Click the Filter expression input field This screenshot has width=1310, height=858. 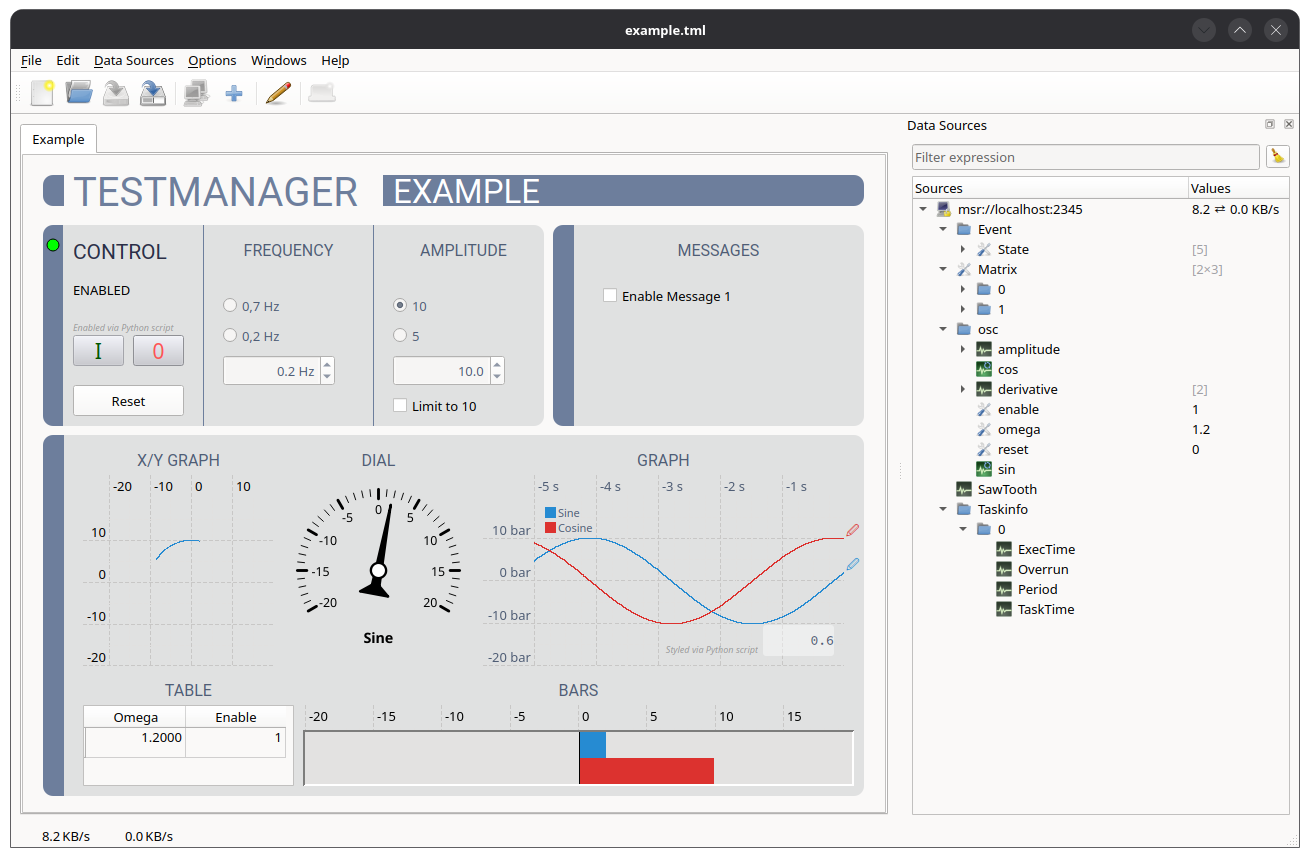tap(1086, 157)
